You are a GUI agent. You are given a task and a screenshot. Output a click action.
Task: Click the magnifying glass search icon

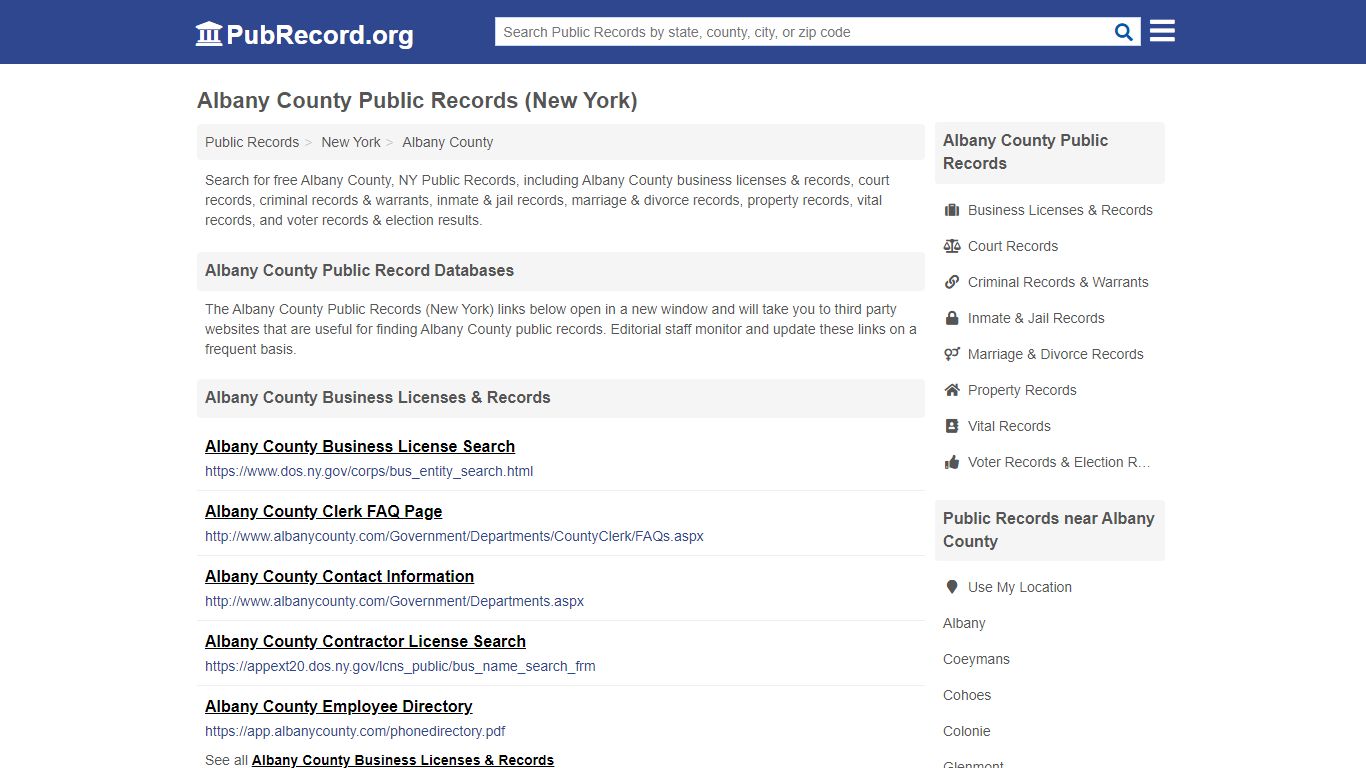[x=1124, y=32]
